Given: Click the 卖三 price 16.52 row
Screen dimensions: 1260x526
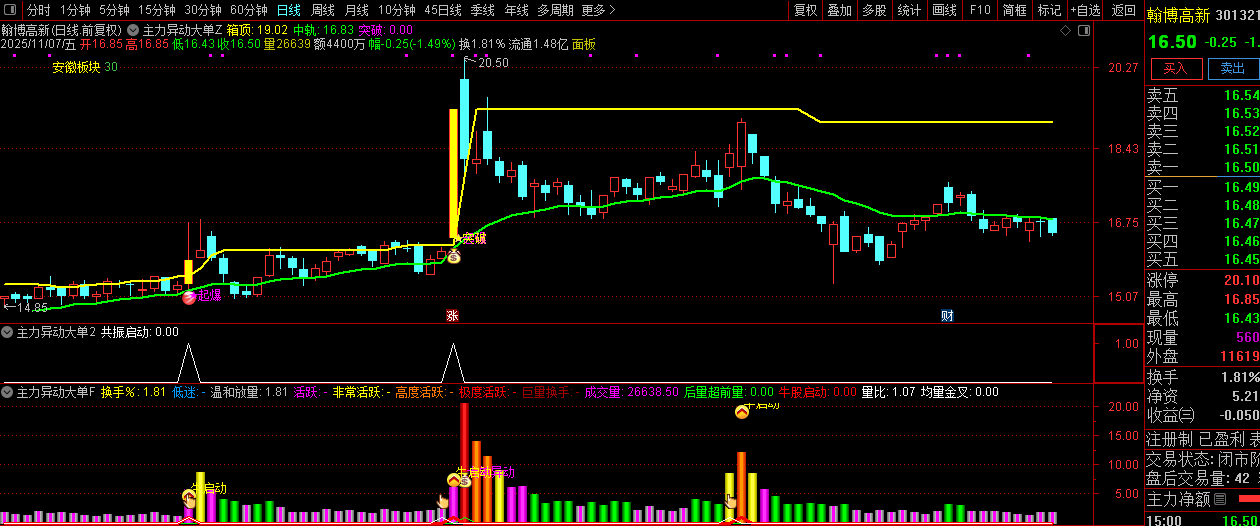Looking at the screenshot, I should tap(1202, 132).
